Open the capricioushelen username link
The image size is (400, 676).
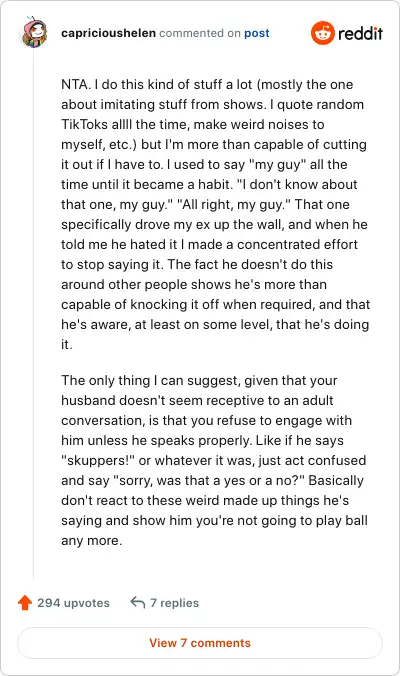(x=108, y=33)
